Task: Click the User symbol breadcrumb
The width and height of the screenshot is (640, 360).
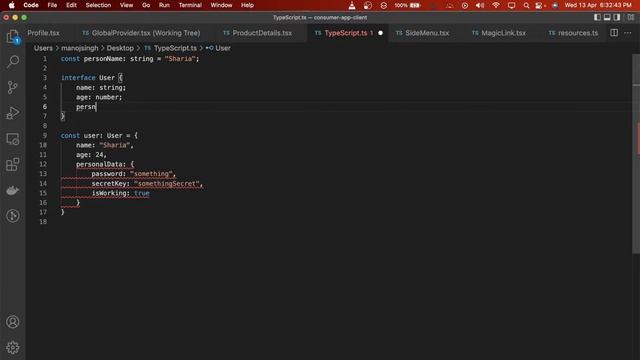Action: click(x=218, y=48)
